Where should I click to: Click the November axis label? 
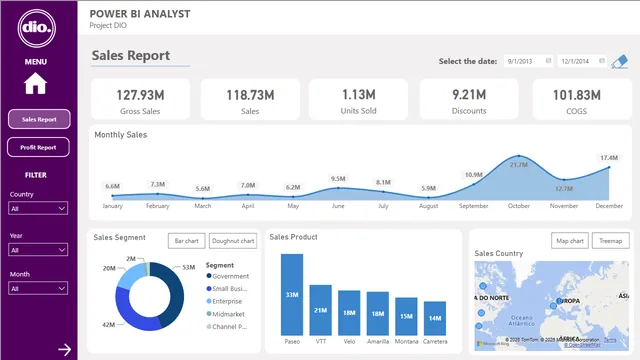click(564, 206)
